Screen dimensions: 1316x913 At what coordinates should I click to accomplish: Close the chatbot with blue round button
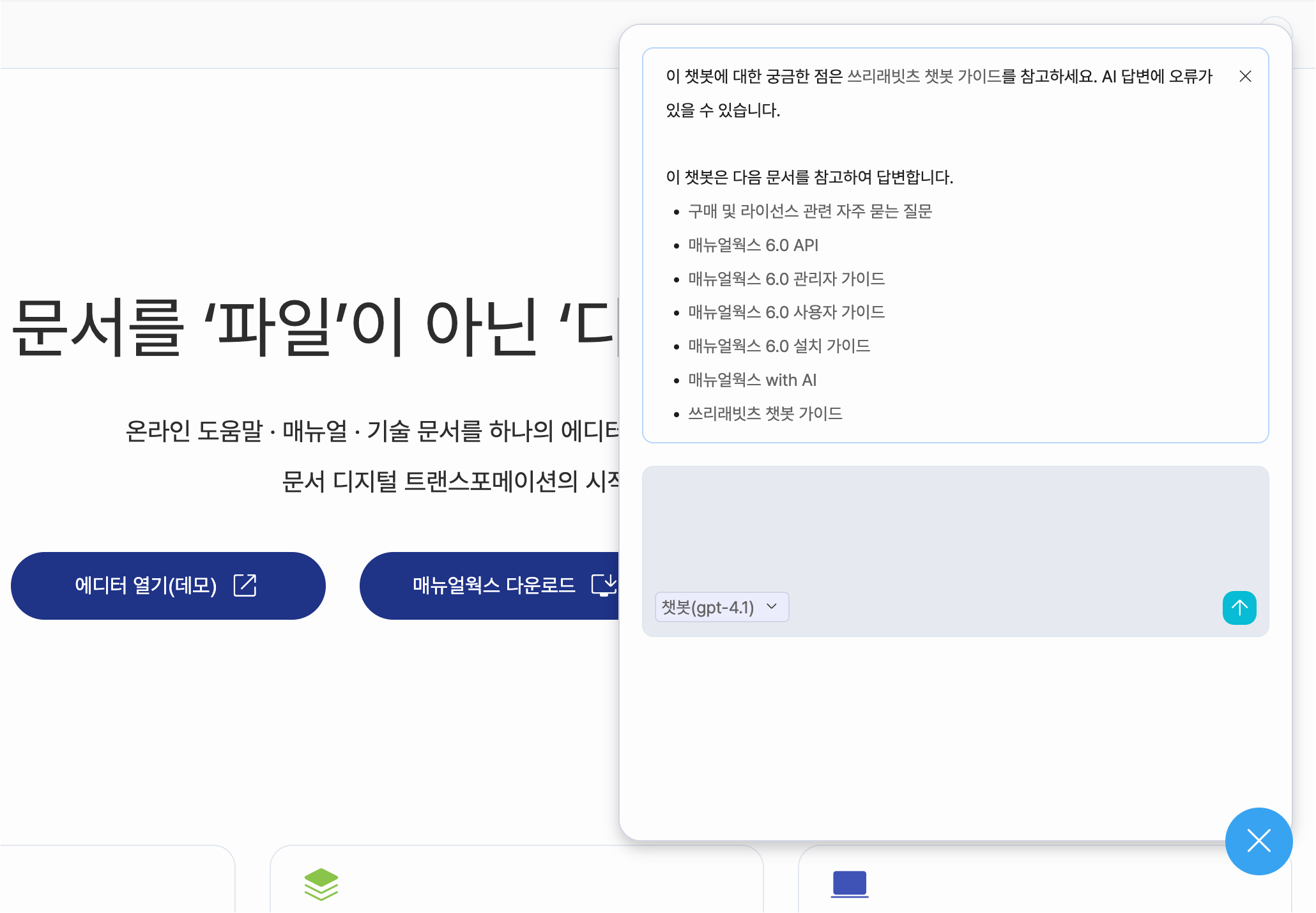[1258, 841]
